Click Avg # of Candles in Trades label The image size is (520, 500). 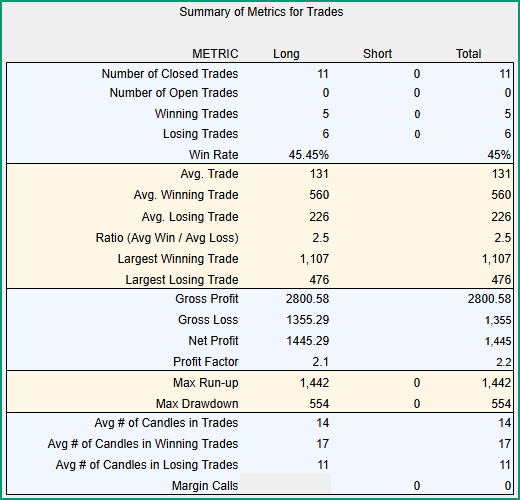(166, 423)
